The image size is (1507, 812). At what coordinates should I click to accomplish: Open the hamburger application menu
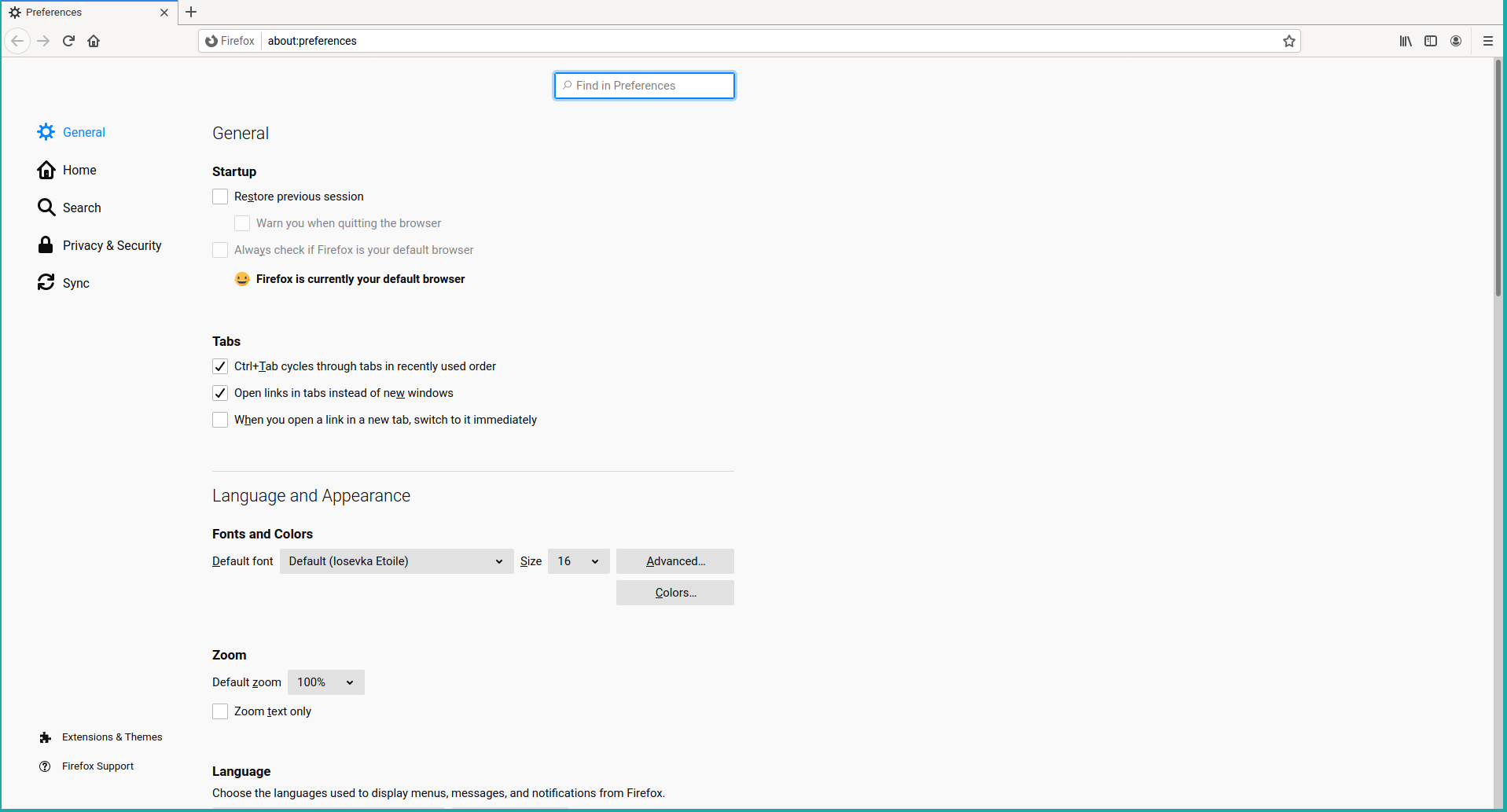point(1487,41)
